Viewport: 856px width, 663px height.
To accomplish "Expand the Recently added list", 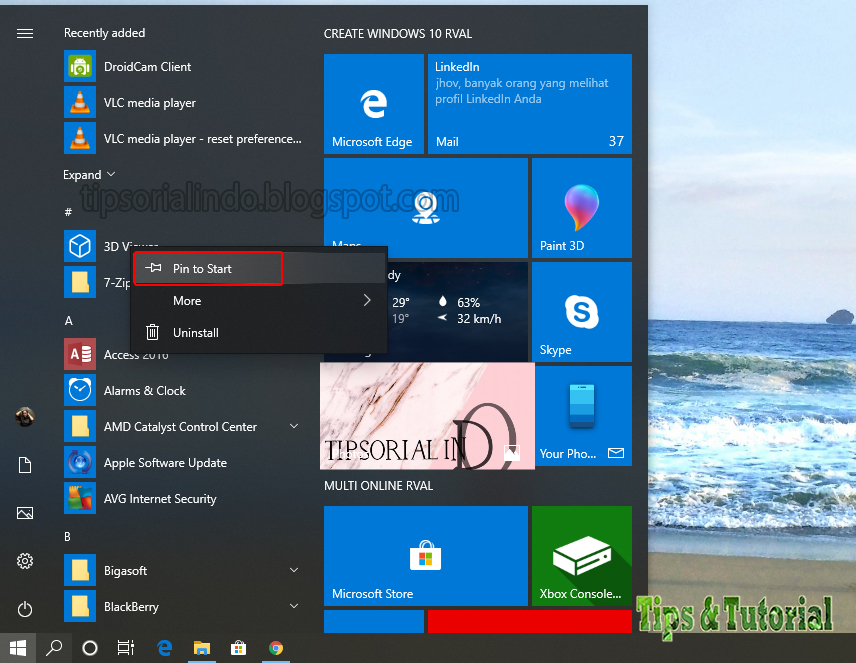I will pos(89,175).
